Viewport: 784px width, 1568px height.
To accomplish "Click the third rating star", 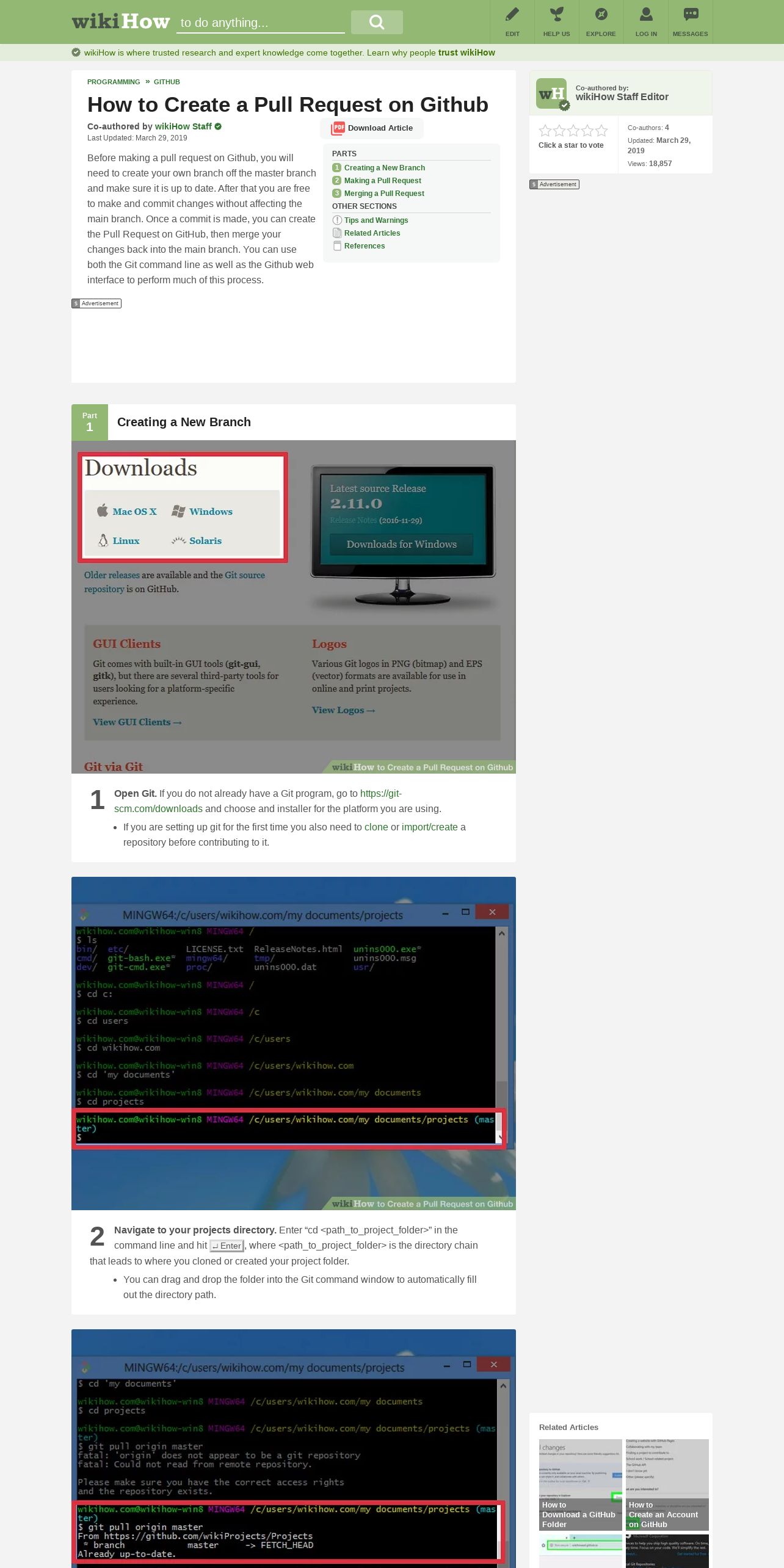I will 573,130.
